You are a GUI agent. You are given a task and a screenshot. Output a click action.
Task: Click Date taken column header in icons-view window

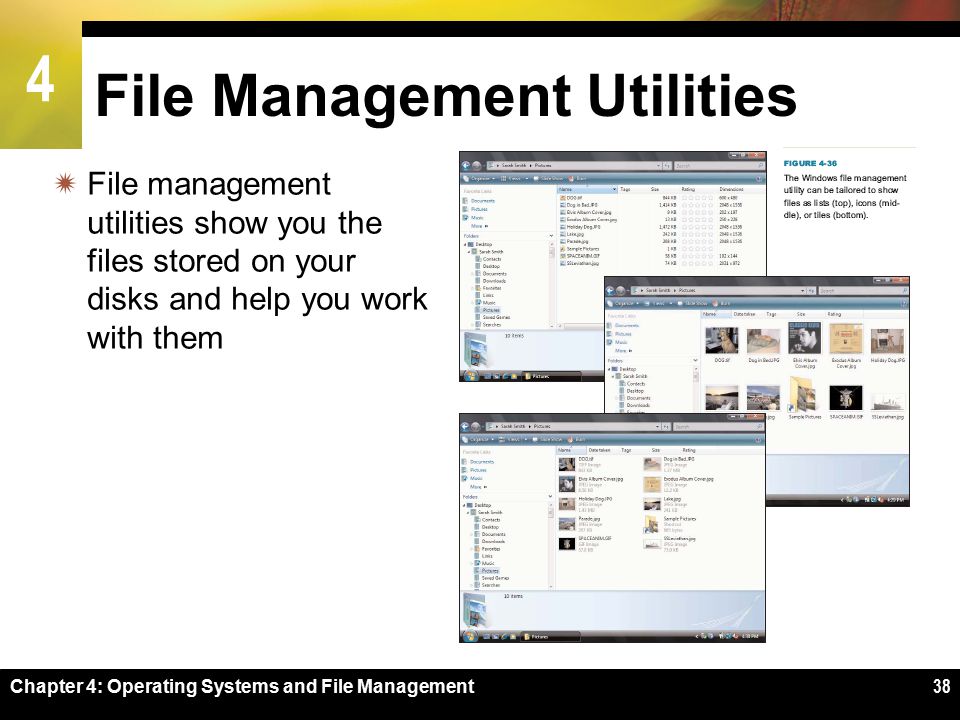pos(744,314)
